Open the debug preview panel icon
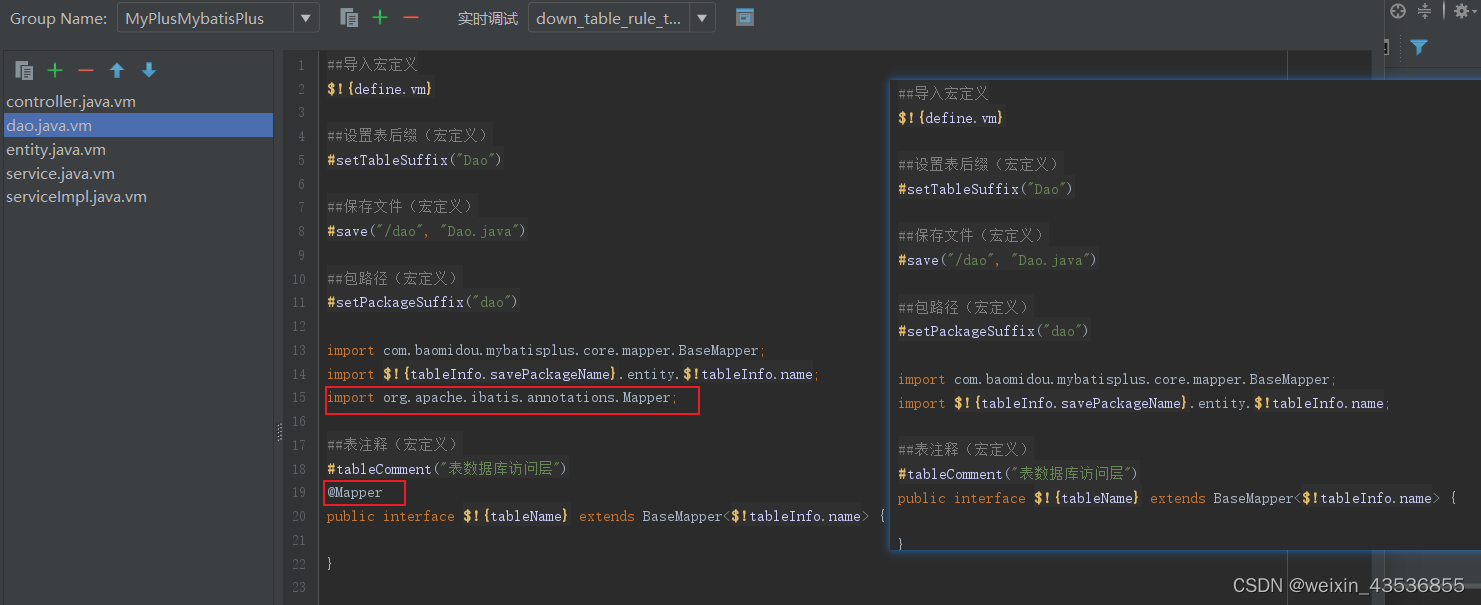Image resolution: width=1481 pixels, height=605 pixels. (744, 17)
